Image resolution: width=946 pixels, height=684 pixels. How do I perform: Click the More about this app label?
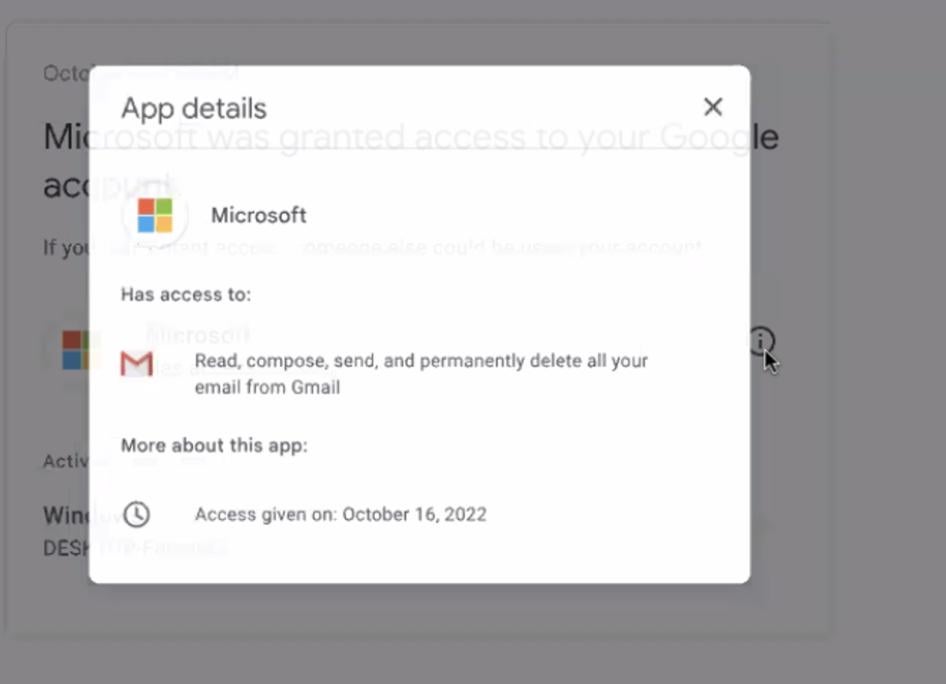214,445
